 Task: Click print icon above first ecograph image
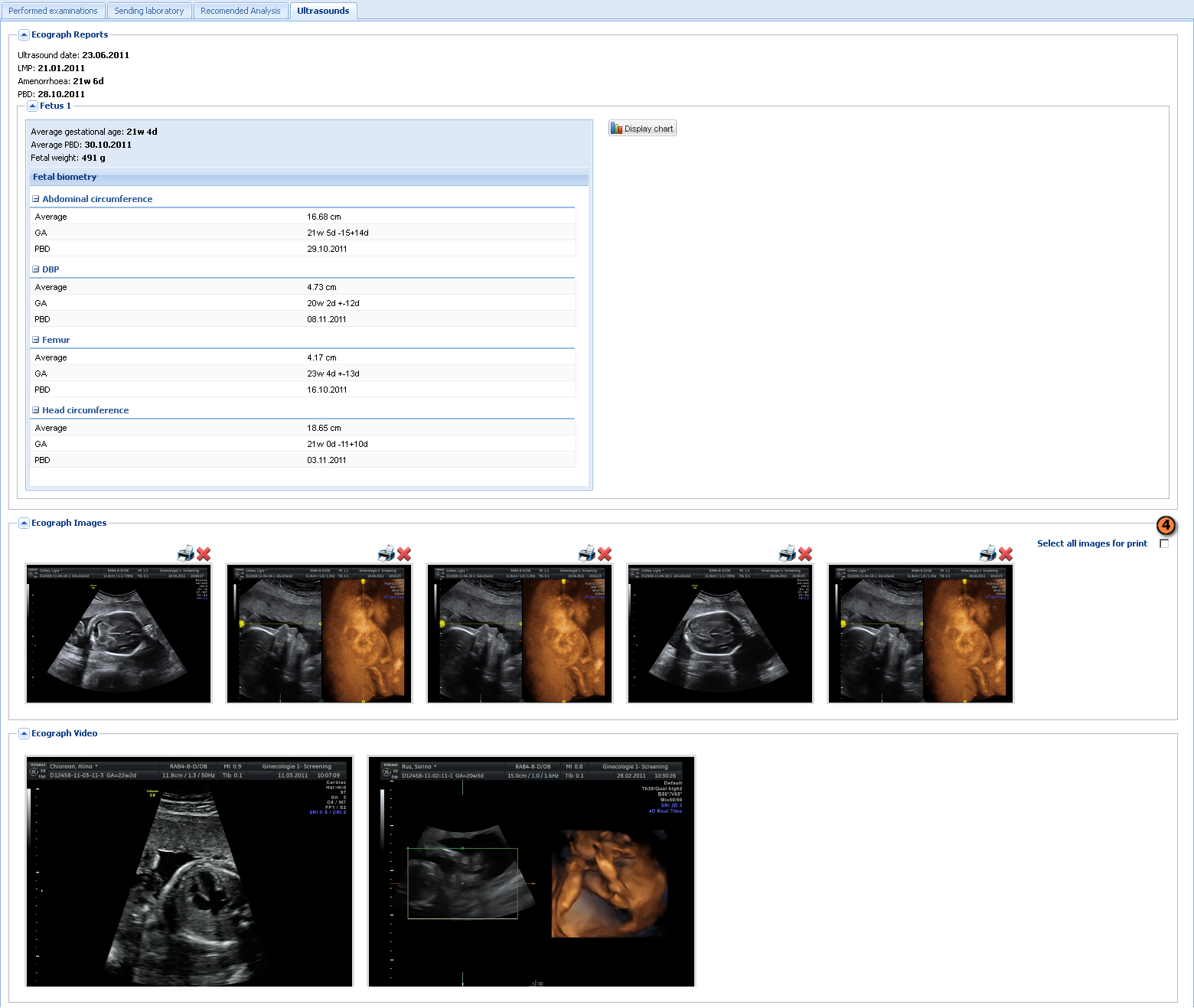185,553
